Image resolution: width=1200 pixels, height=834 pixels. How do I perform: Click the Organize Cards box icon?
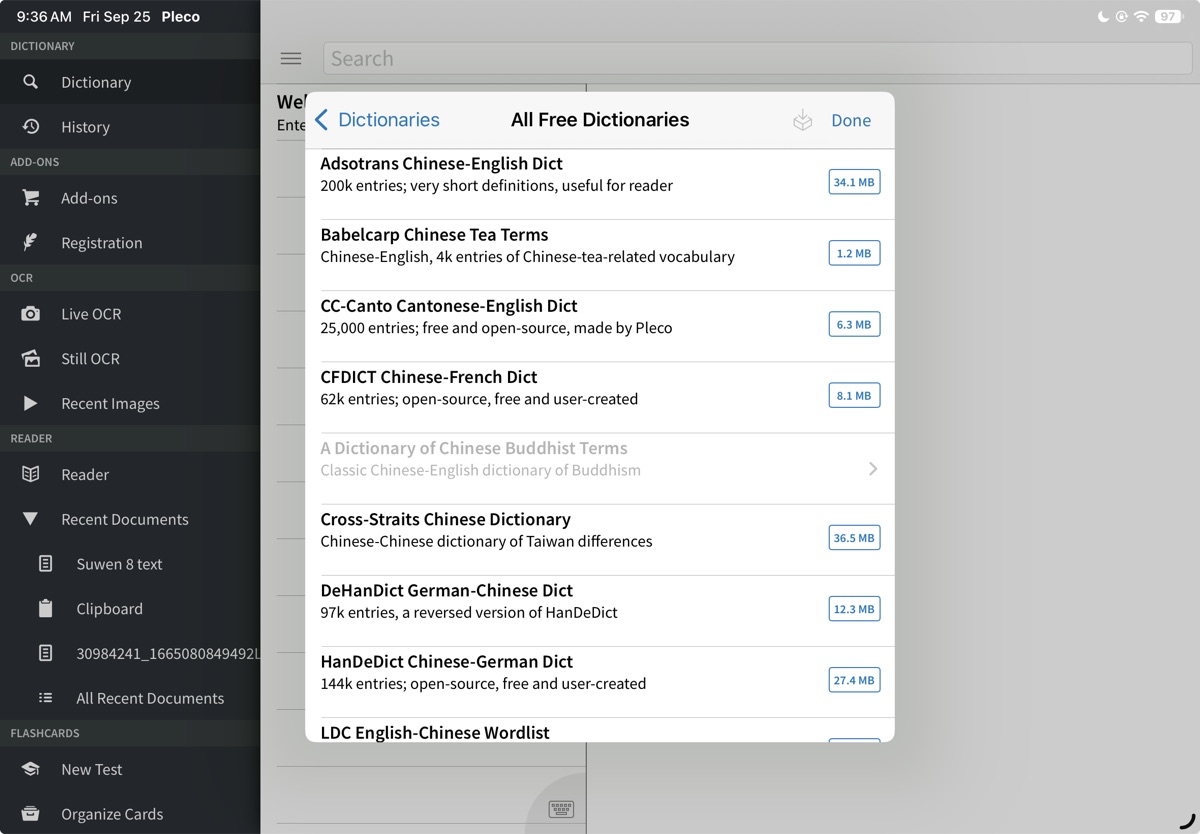[31, 813]
